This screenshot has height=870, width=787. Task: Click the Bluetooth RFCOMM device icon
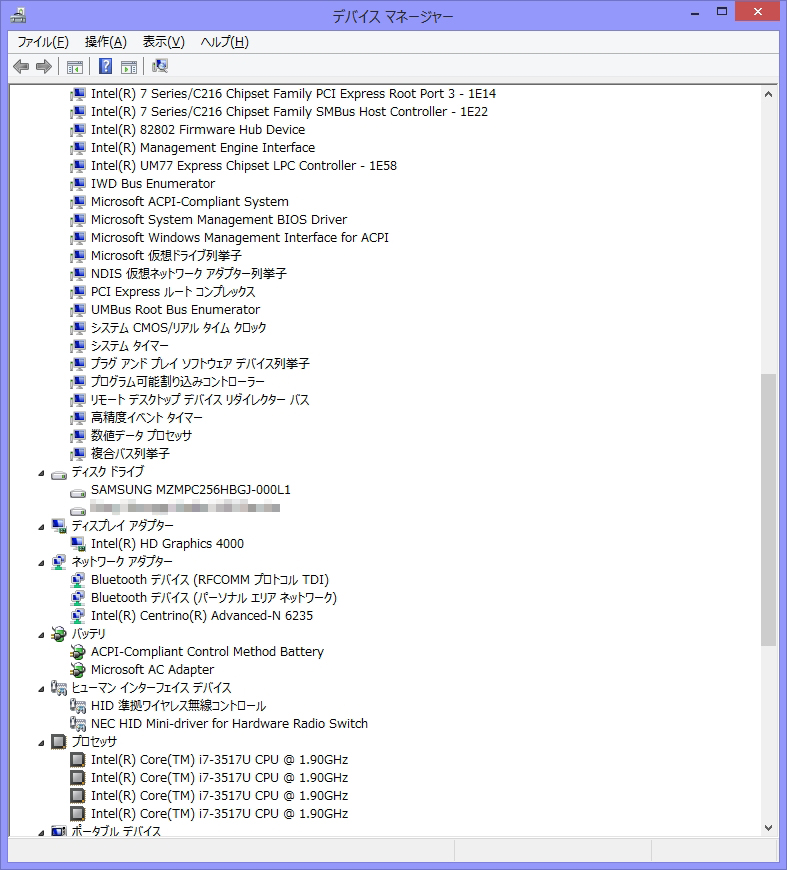(x=78, y=580)
